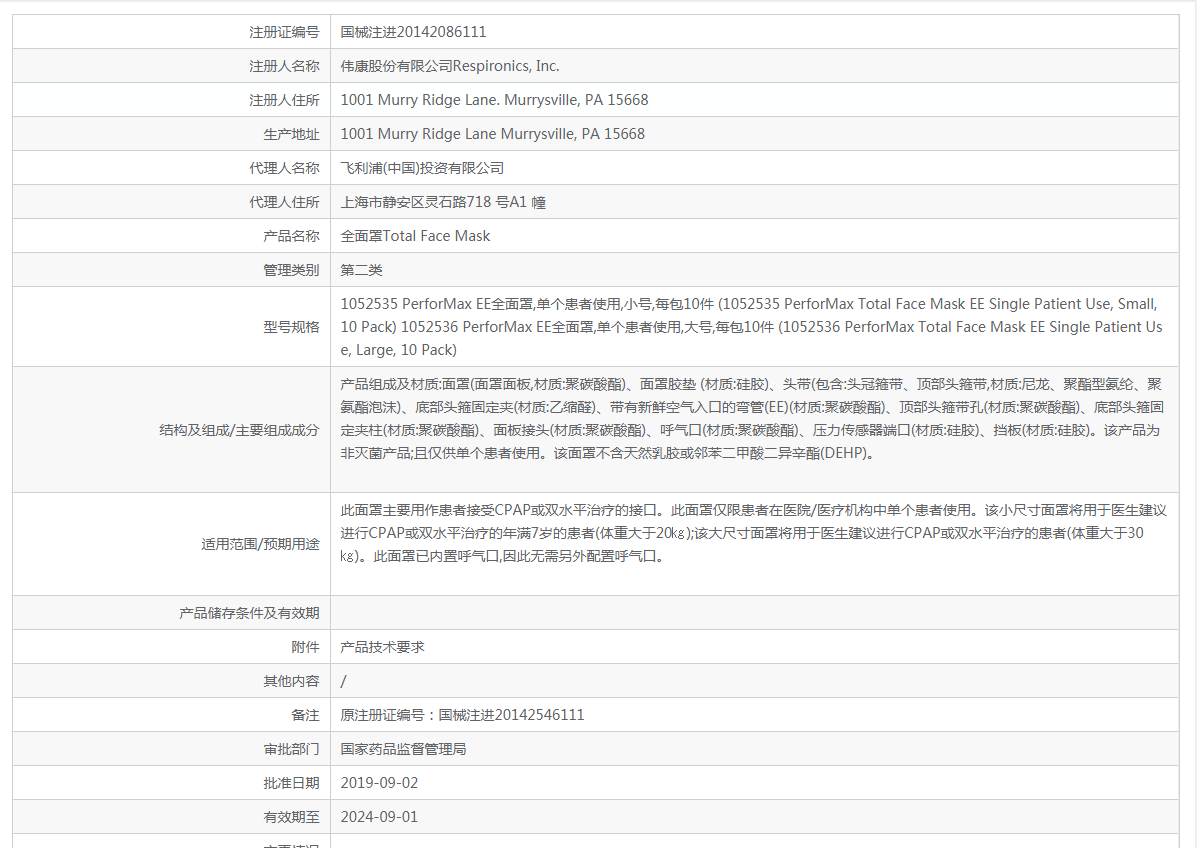Click the 注册人名称 label

284,66
